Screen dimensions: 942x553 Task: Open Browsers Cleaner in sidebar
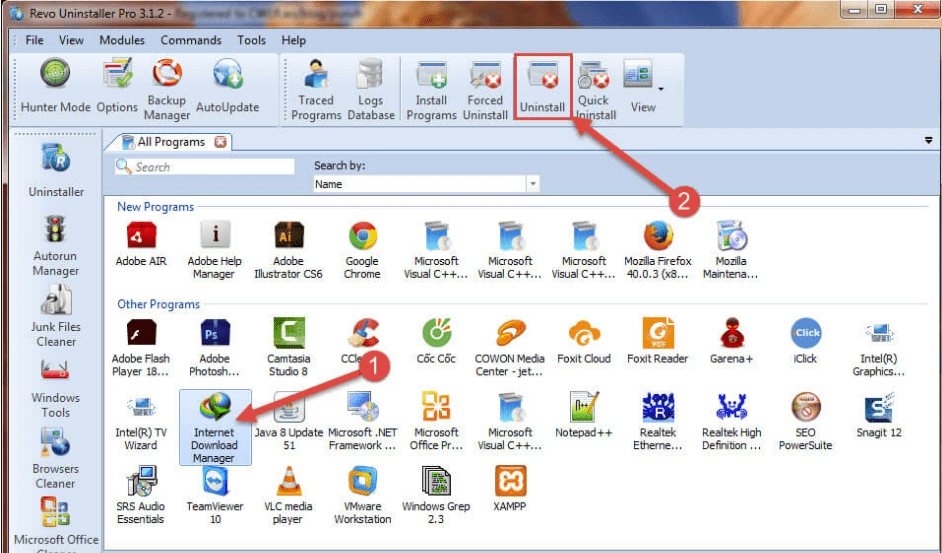tap(55, 459)
